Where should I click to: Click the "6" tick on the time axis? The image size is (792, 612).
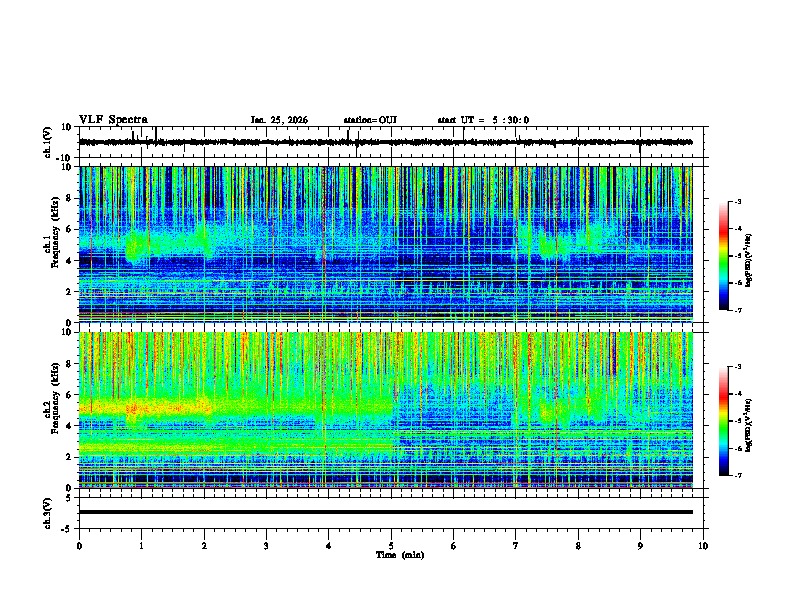click(x=454, y=546)
